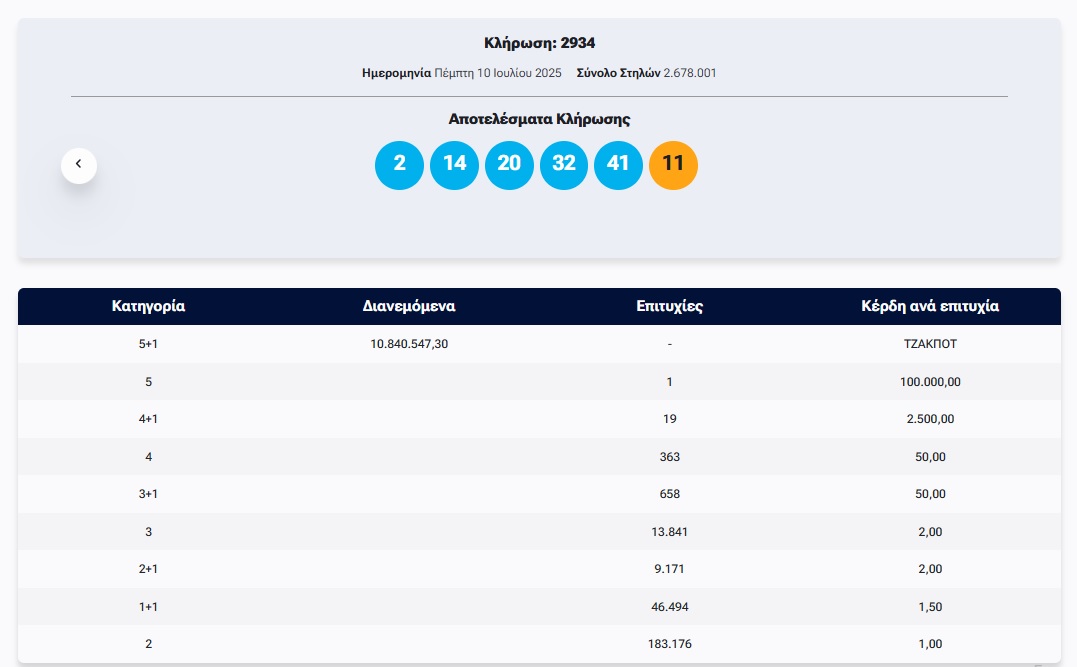The width and height of the screenshot is (1077, 667).
Task: Click the 100.000,00 winnings cell
Action: (x=930, y=382)
